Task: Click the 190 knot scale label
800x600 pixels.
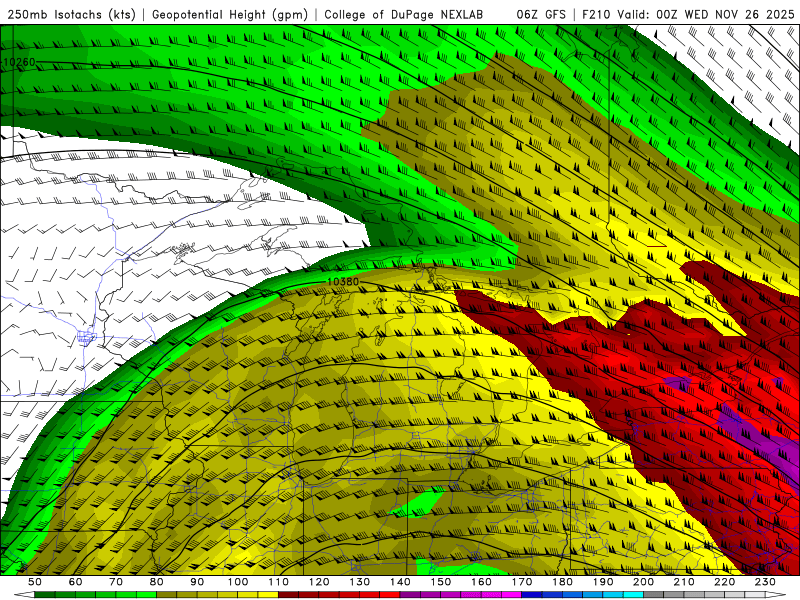Action: pyautogui.click(x=603, y=582)
